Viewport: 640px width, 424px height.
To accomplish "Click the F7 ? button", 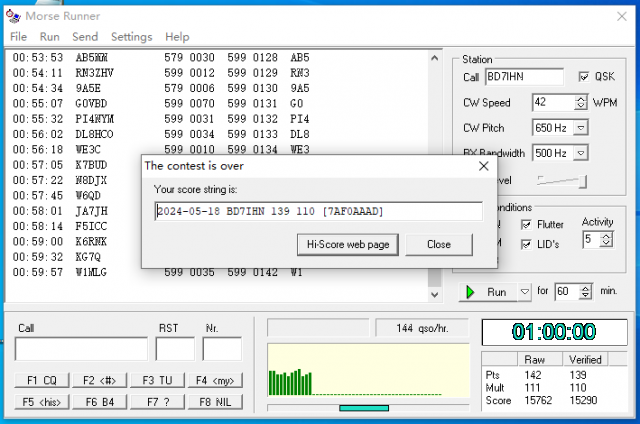I will [158, 402].
